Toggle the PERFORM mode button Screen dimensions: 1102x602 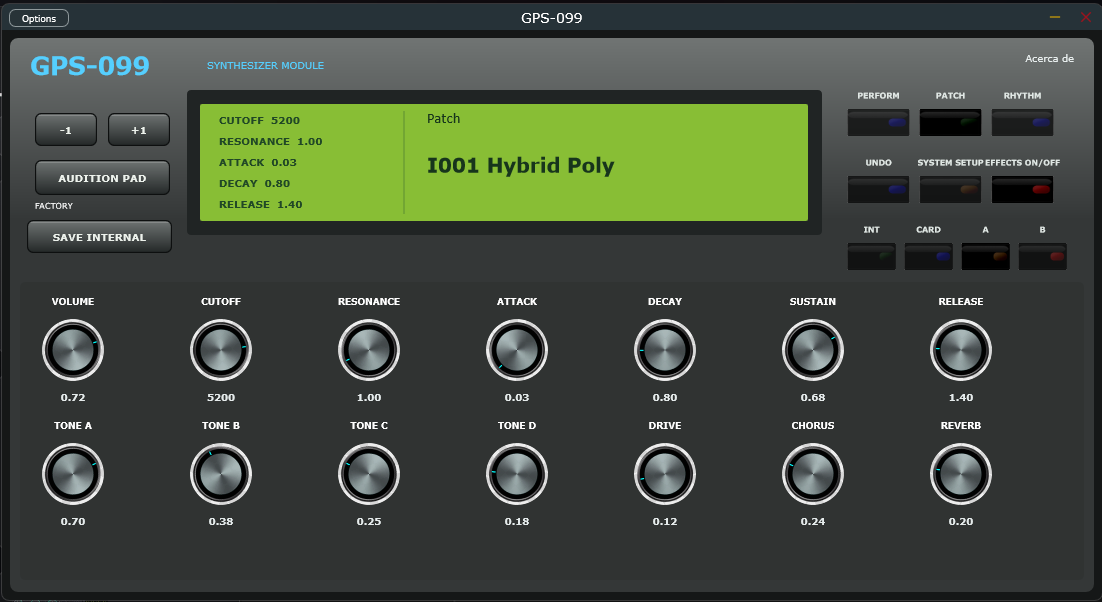[x=879, y=122]
